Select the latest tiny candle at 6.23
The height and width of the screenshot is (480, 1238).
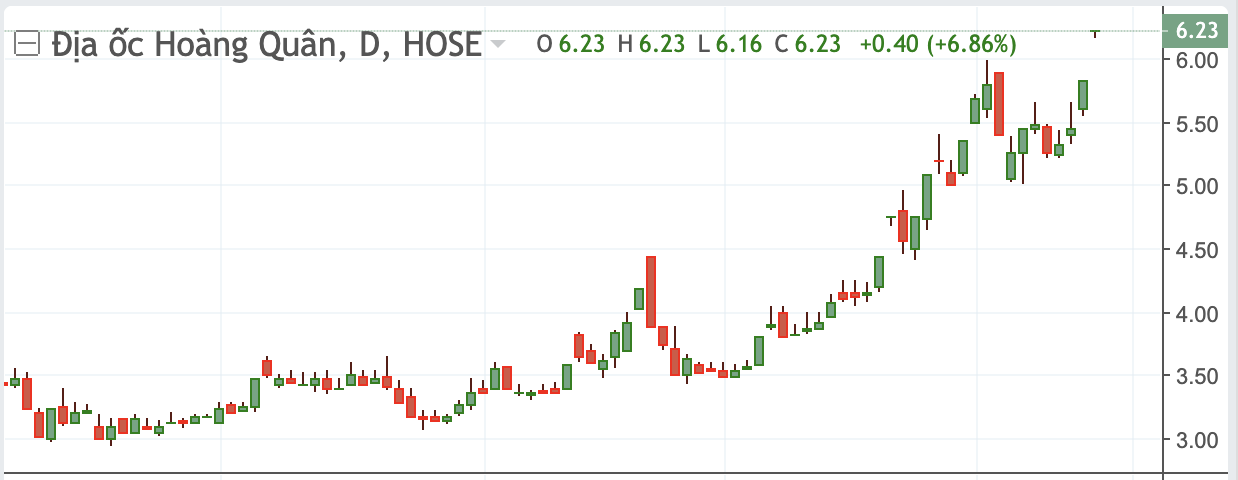pos(1095,33)
